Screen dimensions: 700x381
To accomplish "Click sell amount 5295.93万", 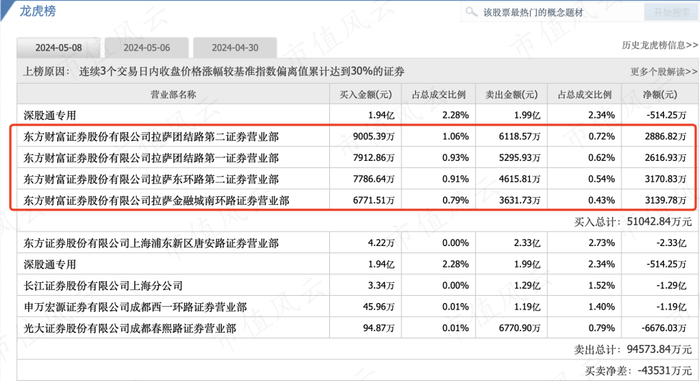I will 520,158.
